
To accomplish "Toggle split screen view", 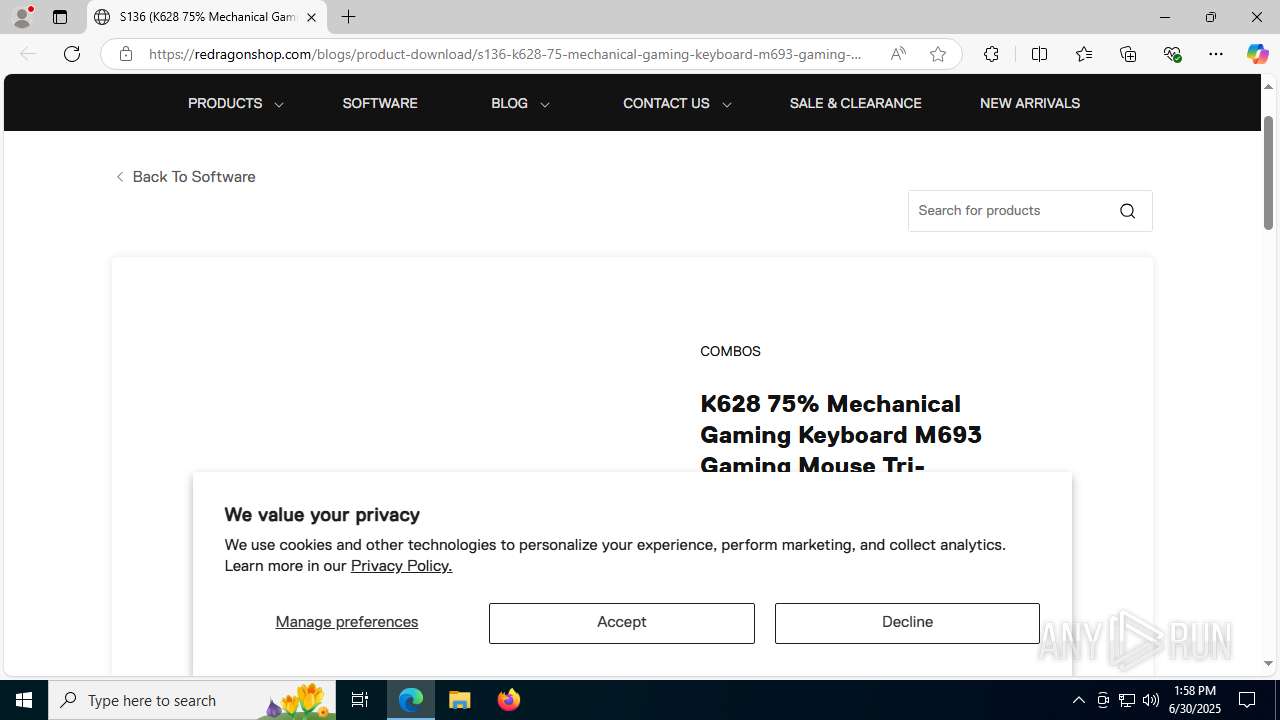I will coord(1039,54).
